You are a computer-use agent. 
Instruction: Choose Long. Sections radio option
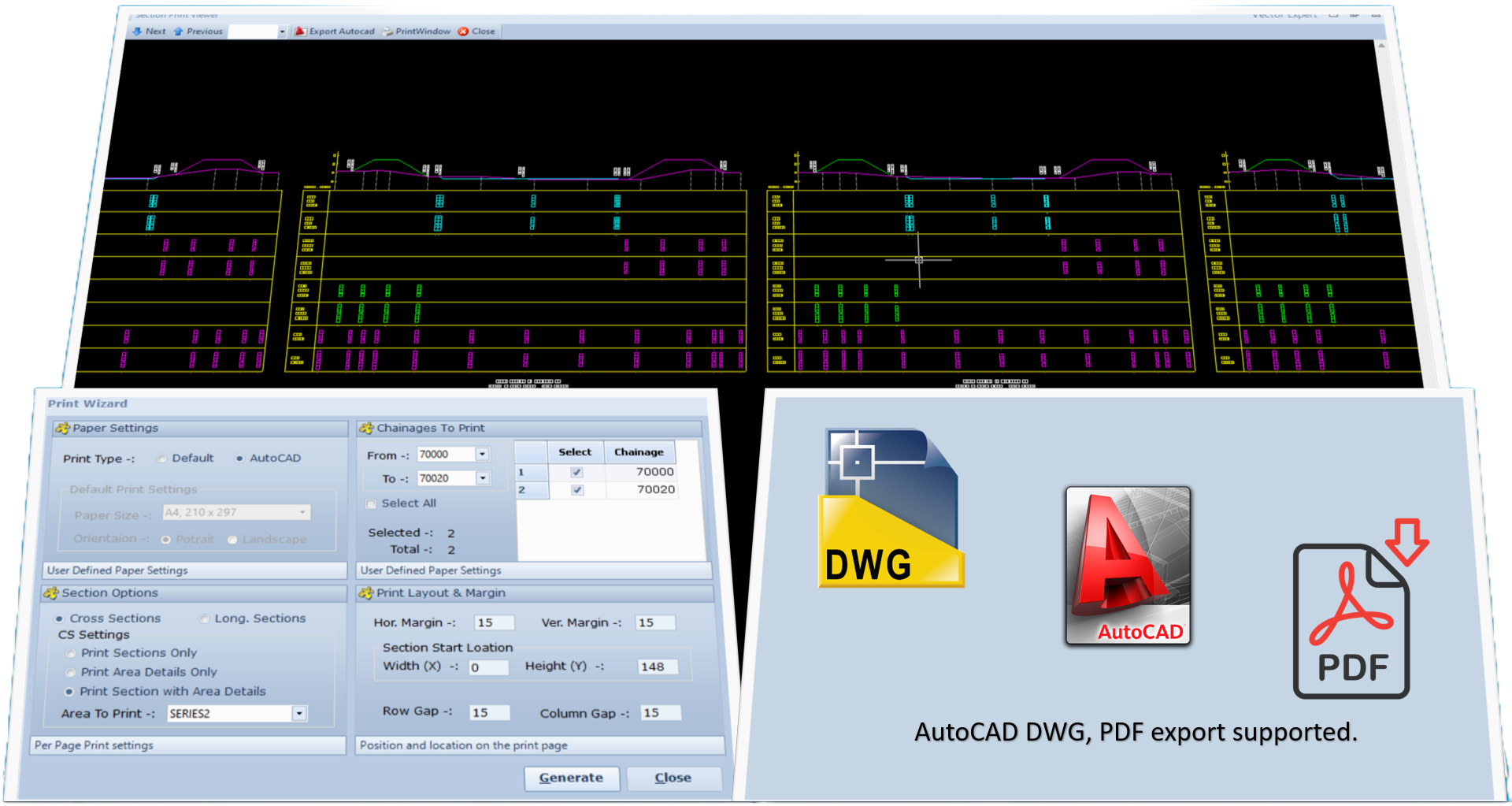click(205, 619)
